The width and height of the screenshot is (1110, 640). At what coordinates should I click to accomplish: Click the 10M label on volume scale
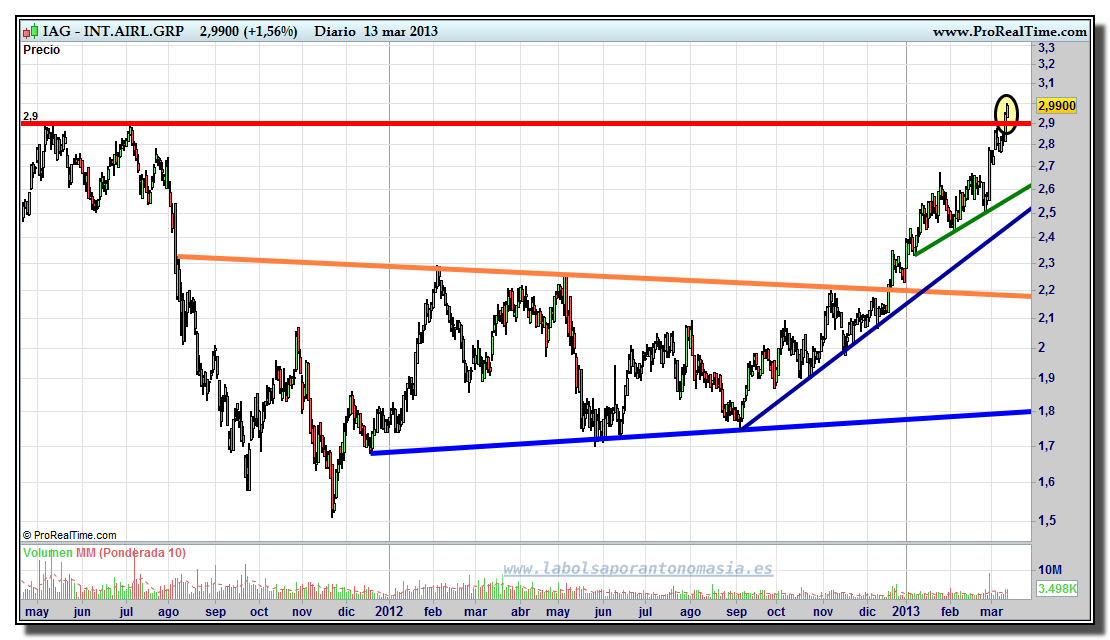point(1048,569)
